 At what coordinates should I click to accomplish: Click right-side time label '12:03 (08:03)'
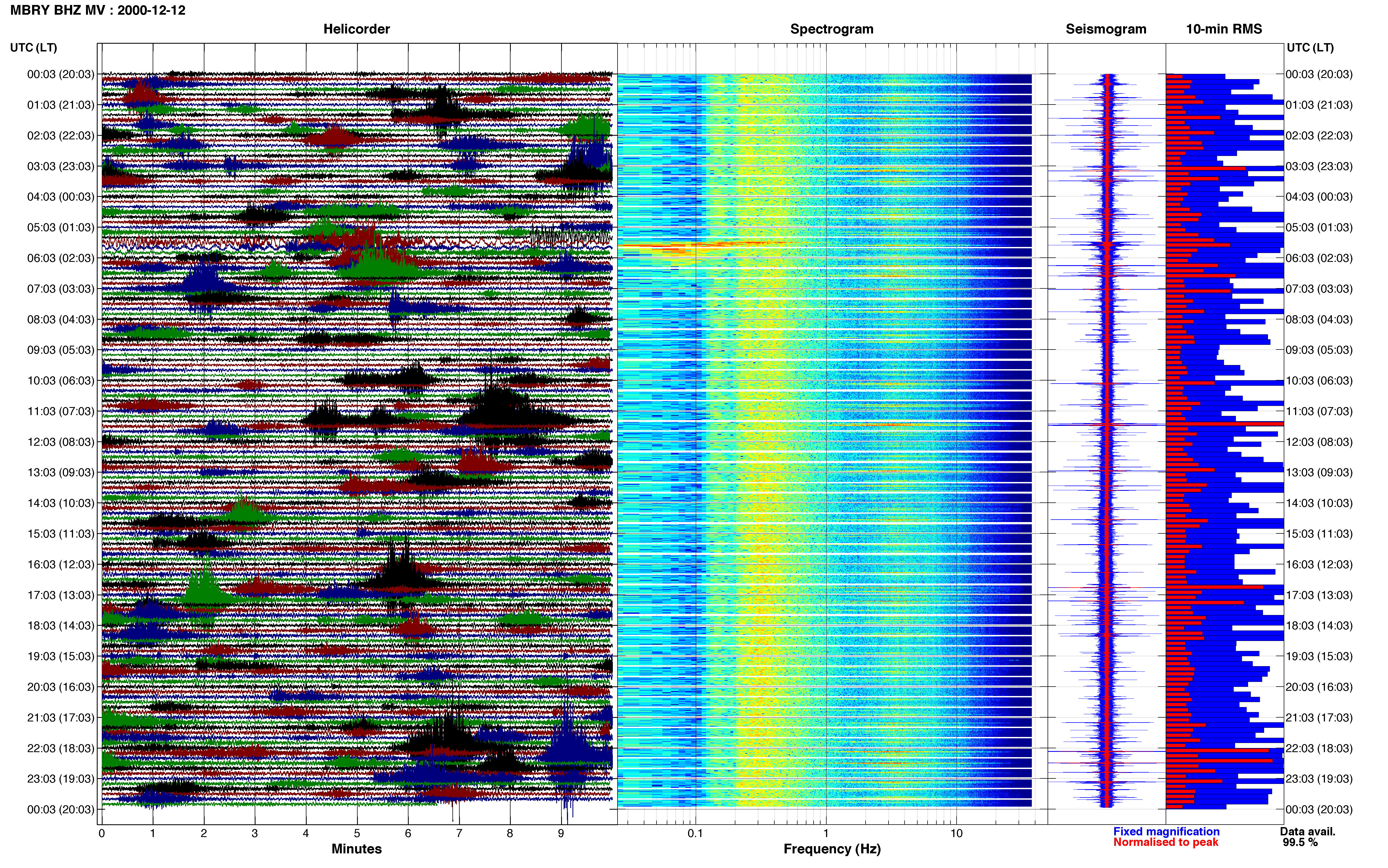point(1319,442)
